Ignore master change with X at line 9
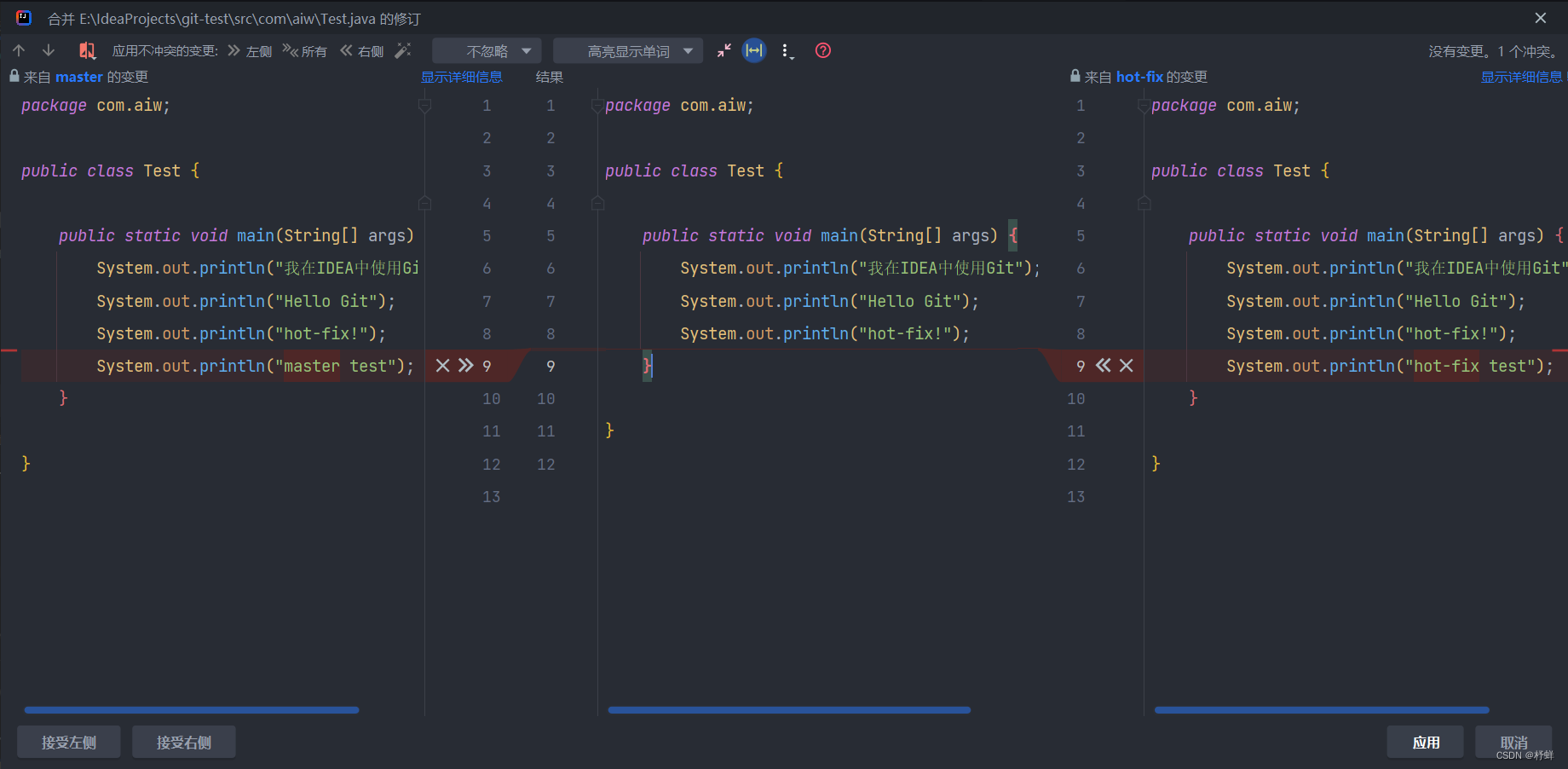This screenshot has height=769, width=1568. pos(442,366)
